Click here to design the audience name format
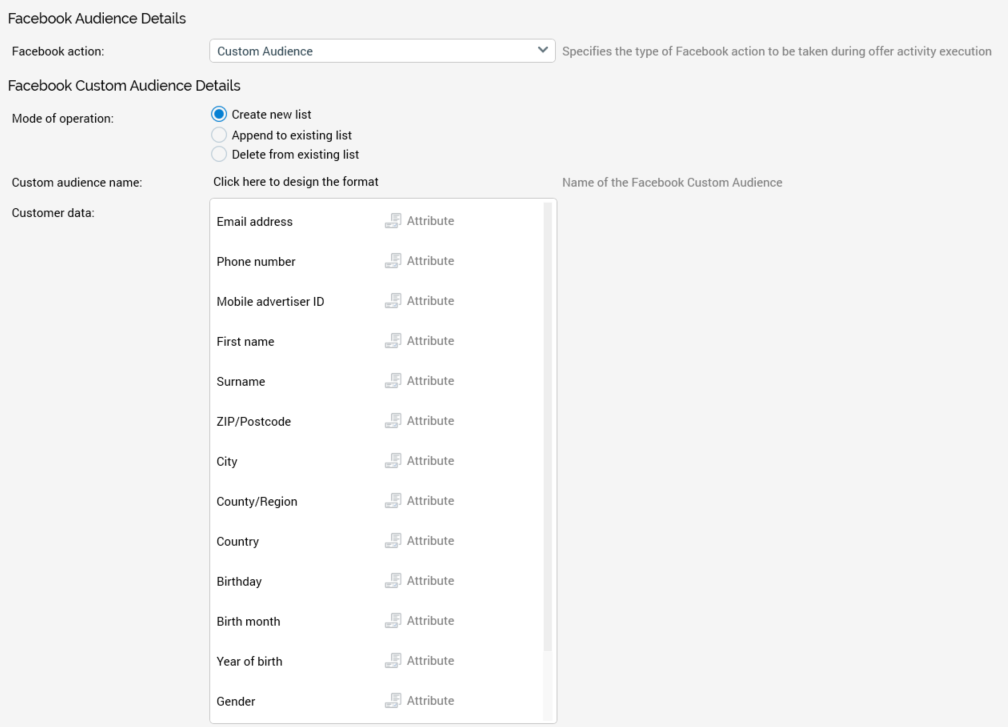Viewport: 1008px width, 727px height. pyautogui.click(x=296, y=182)
